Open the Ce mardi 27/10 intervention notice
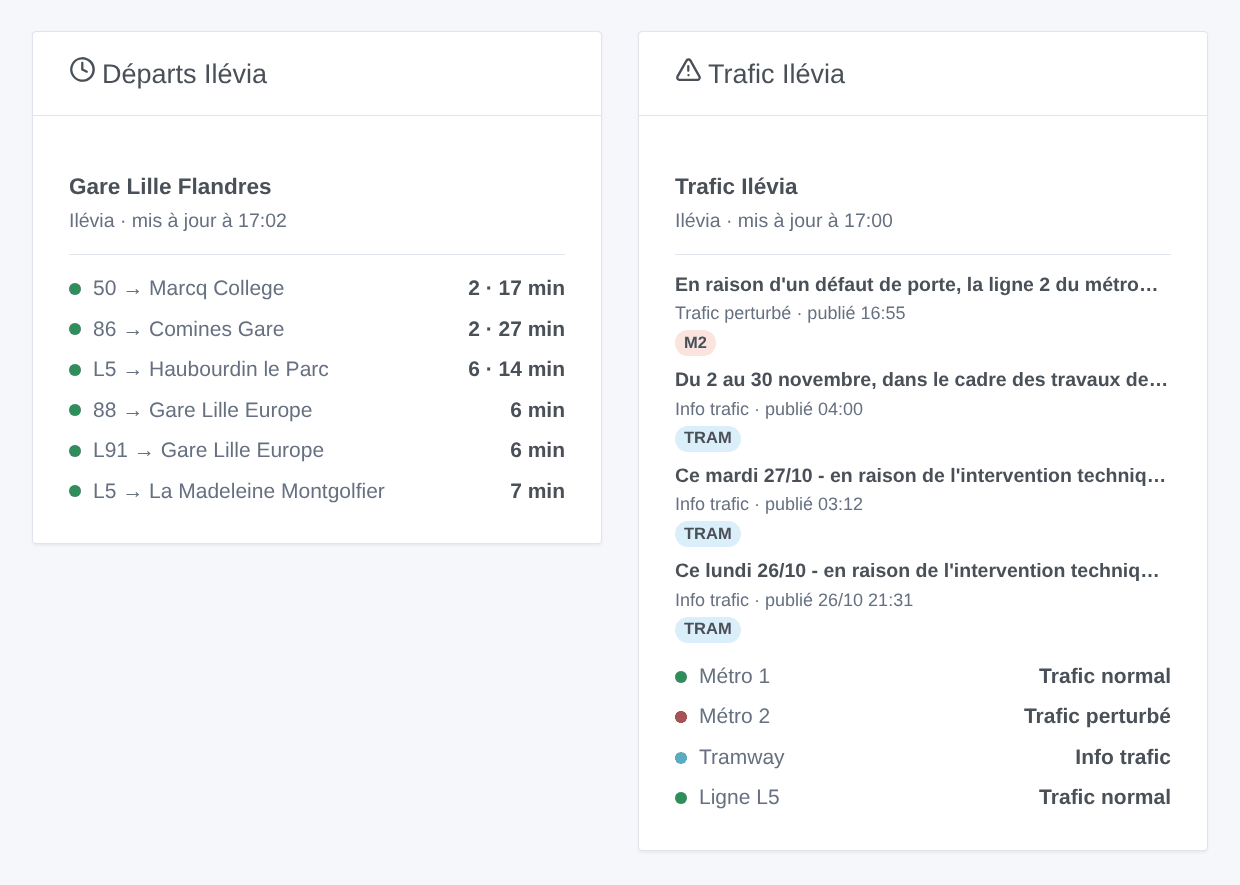 click(x=920, y=476)
